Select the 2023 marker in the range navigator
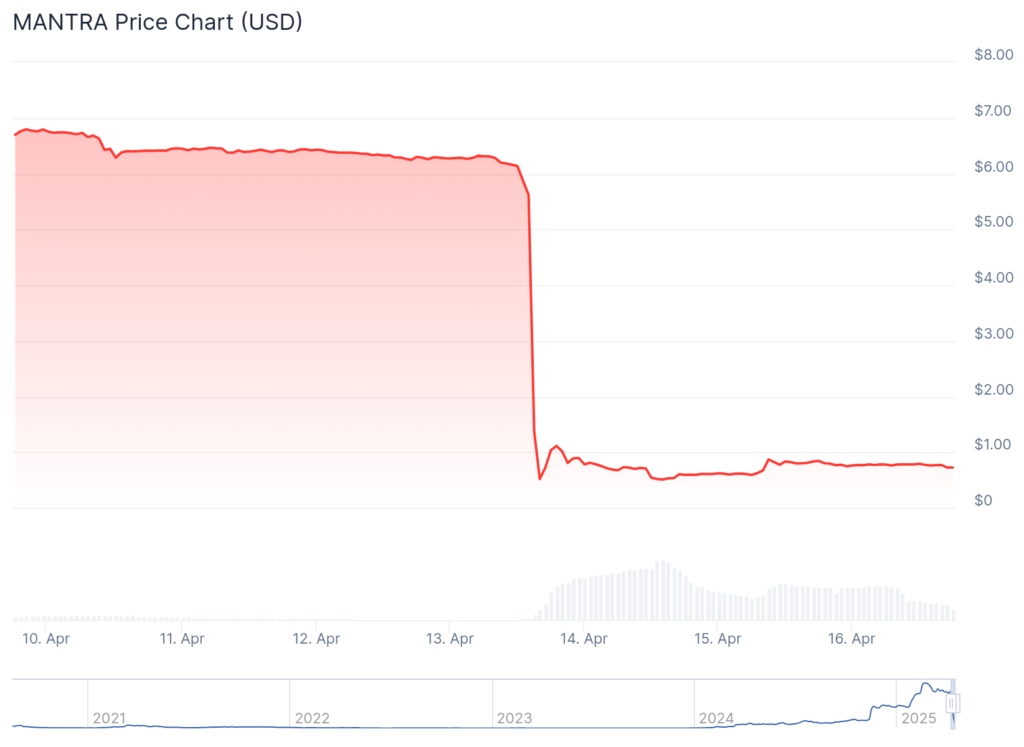 [514, 718]
